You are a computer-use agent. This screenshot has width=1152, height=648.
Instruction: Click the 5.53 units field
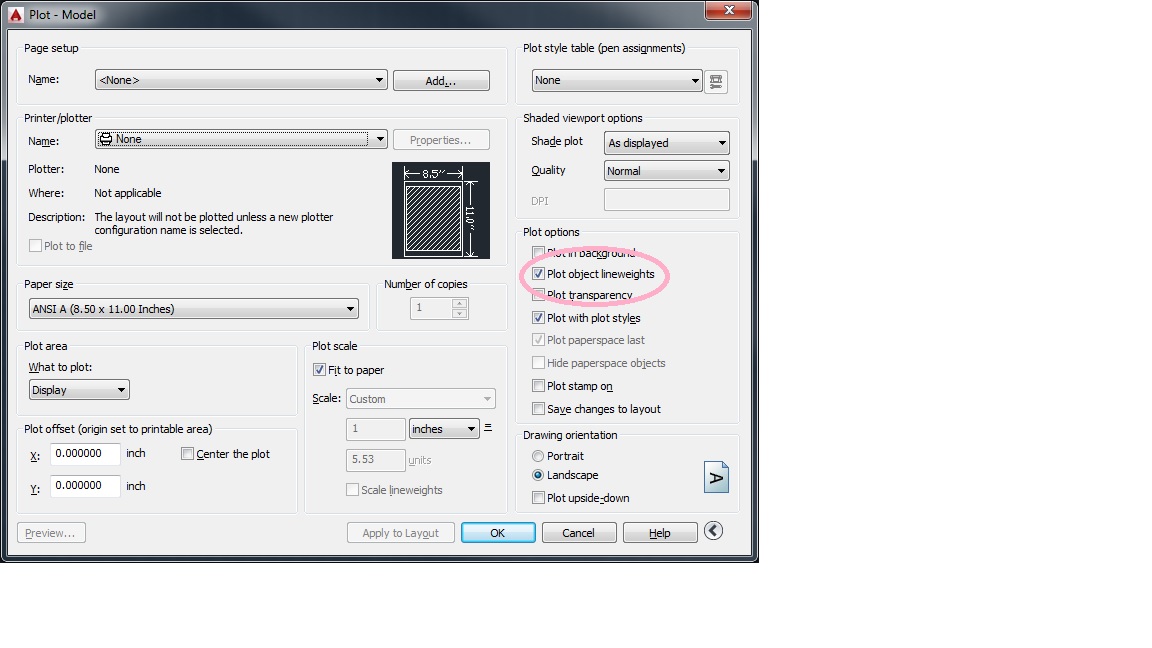[375, 459]
